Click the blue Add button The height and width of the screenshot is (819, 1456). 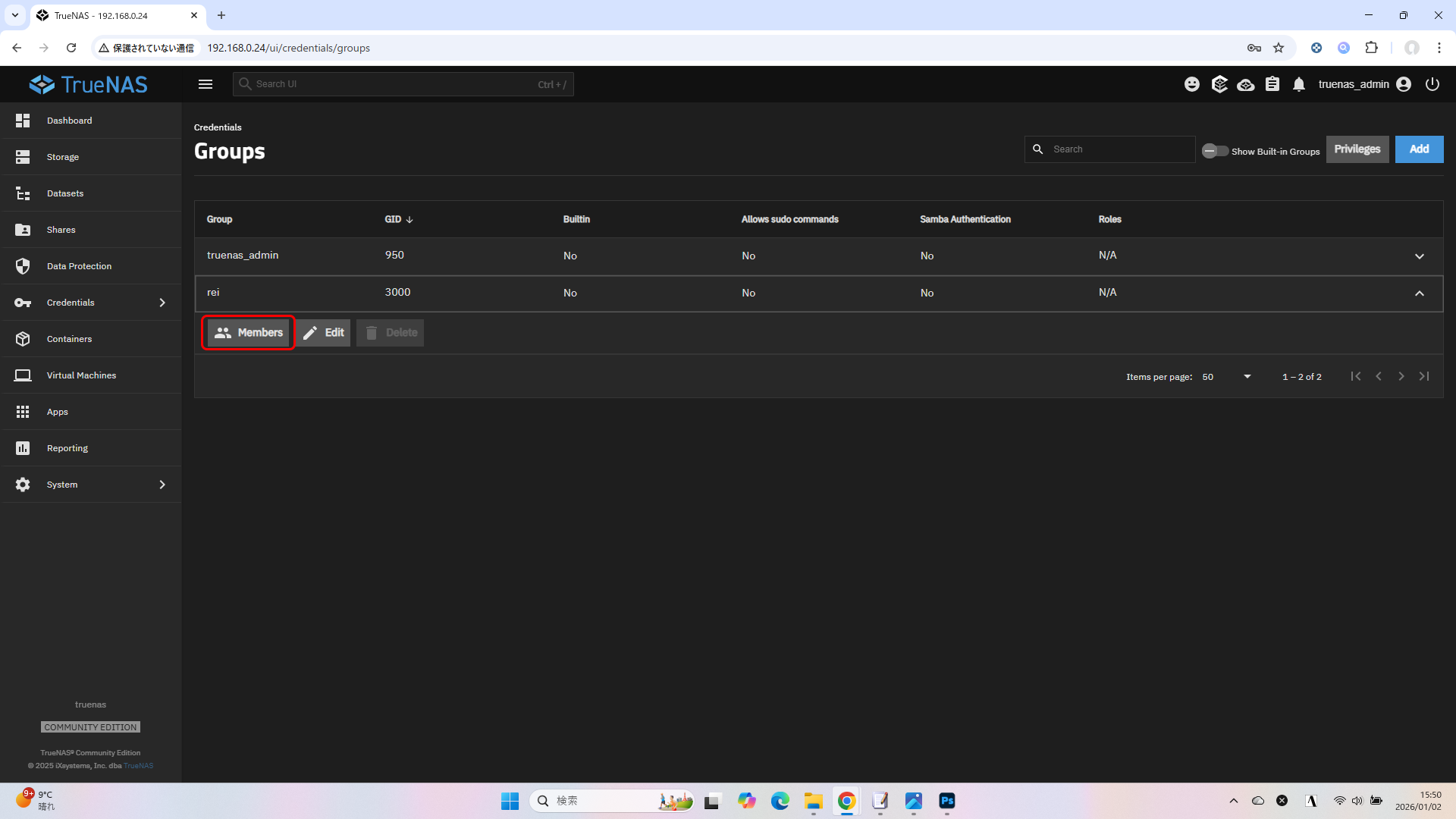(1419, 149)
